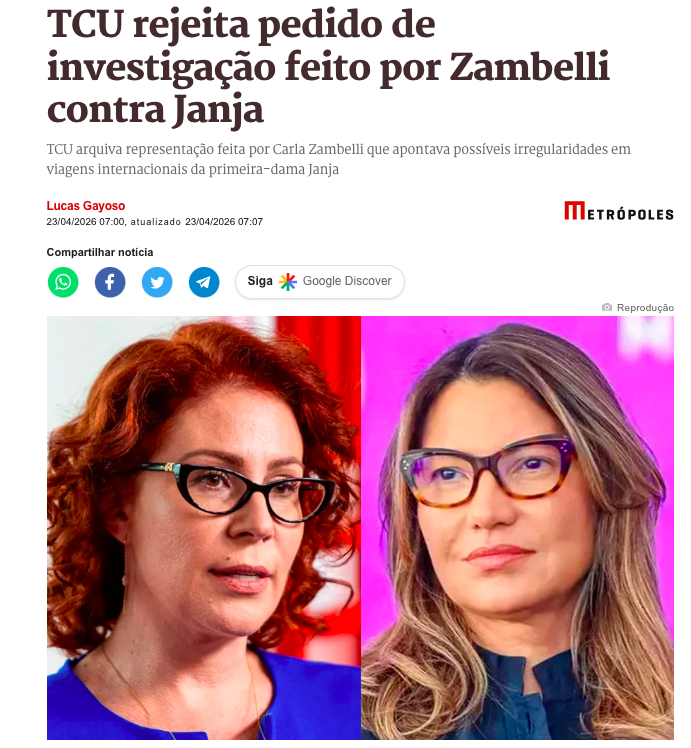Share the news on Facebook
Viewport: 691px width, 748px height.
[x=110, y=282]
